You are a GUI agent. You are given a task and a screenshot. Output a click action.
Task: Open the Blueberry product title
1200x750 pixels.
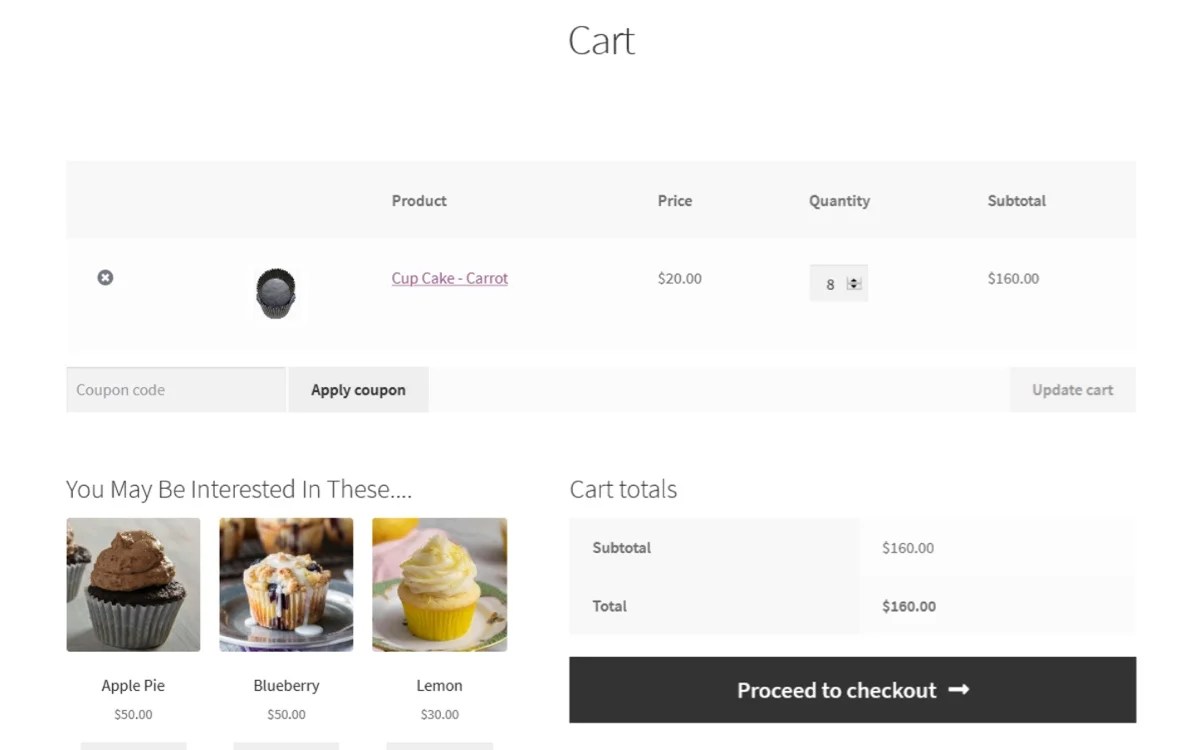click(286, 685)
